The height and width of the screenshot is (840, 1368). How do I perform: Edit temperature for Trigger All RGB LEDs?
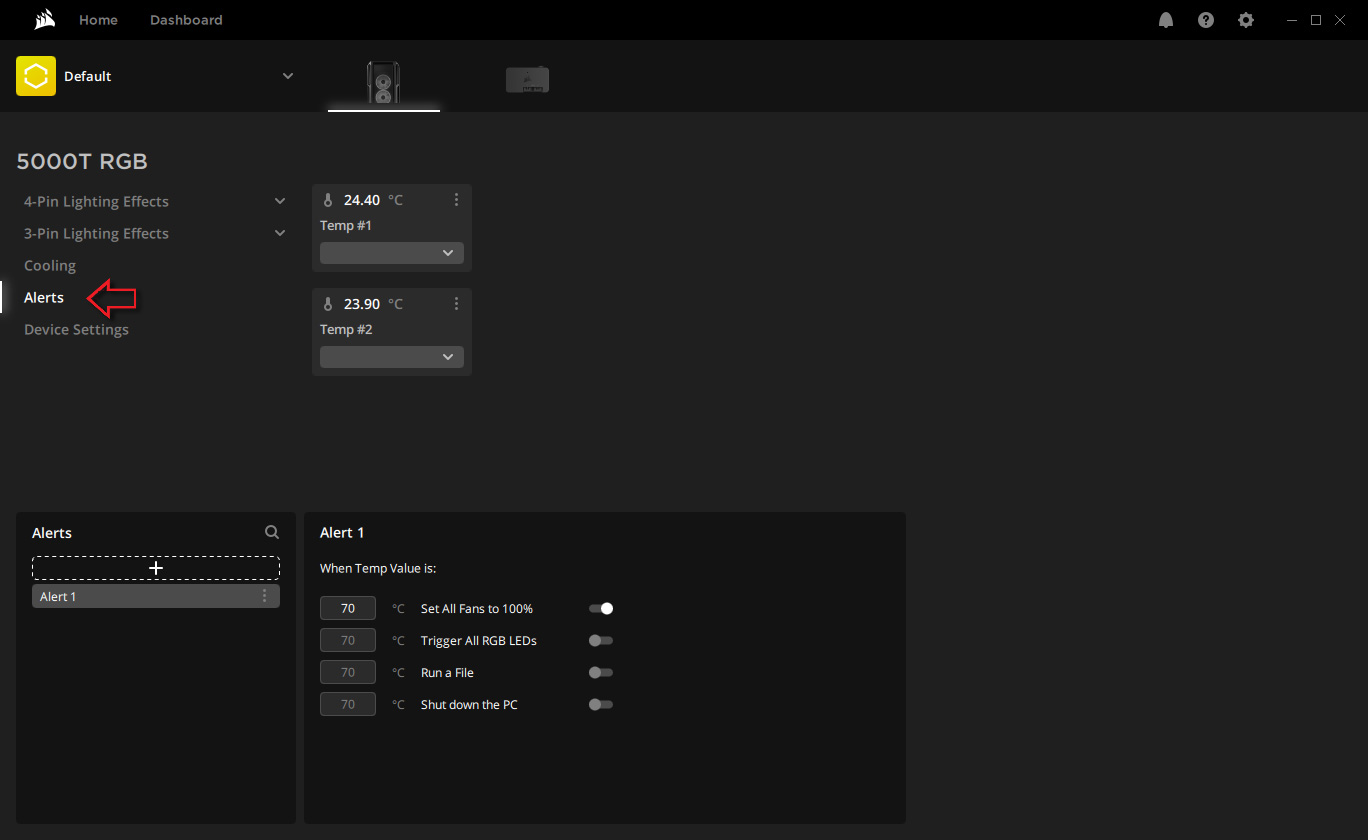348,640
